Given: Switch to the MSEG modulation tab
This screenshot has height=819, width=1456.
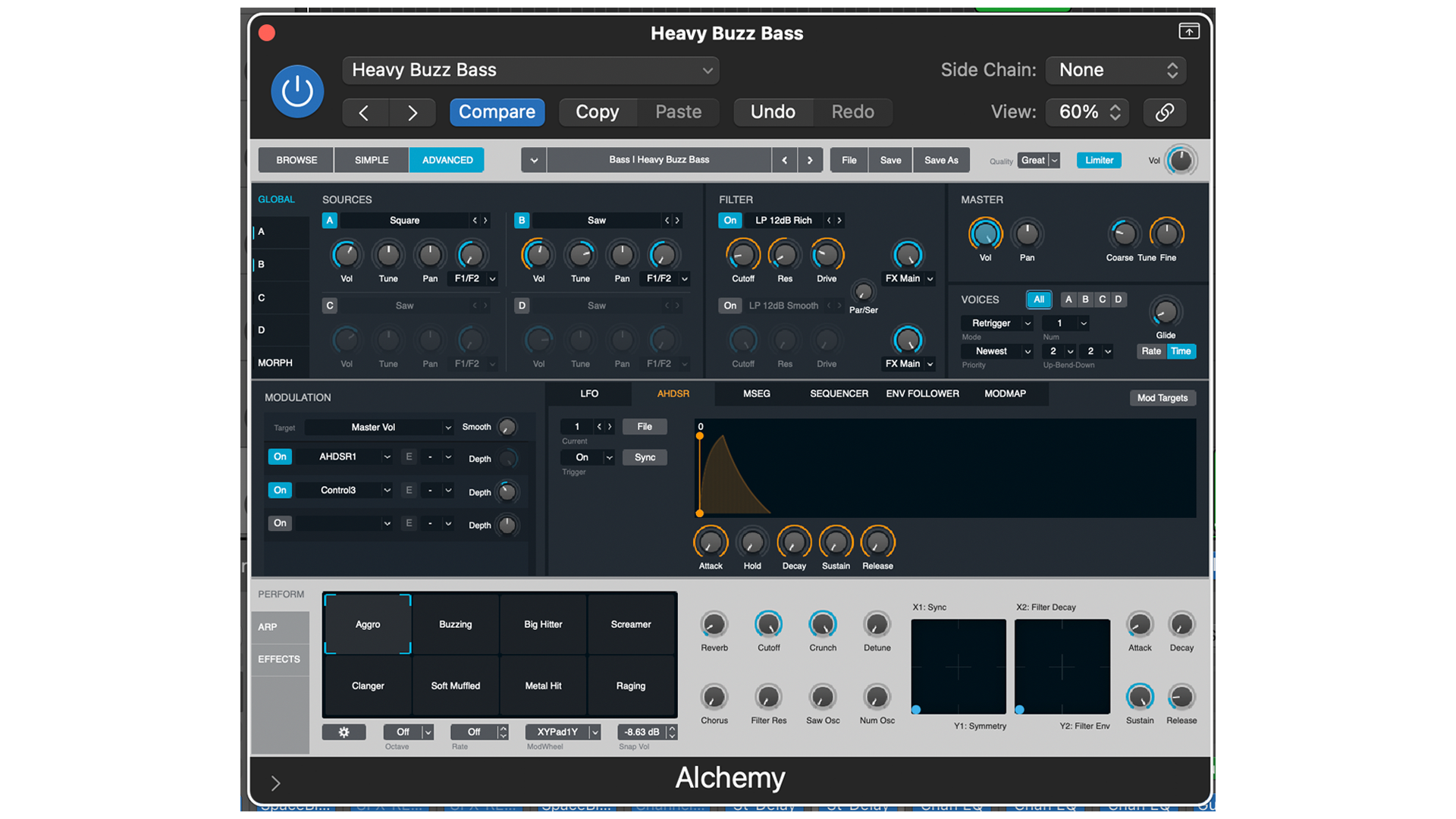Looking at the screenshot, I should [x=756, y=394].
